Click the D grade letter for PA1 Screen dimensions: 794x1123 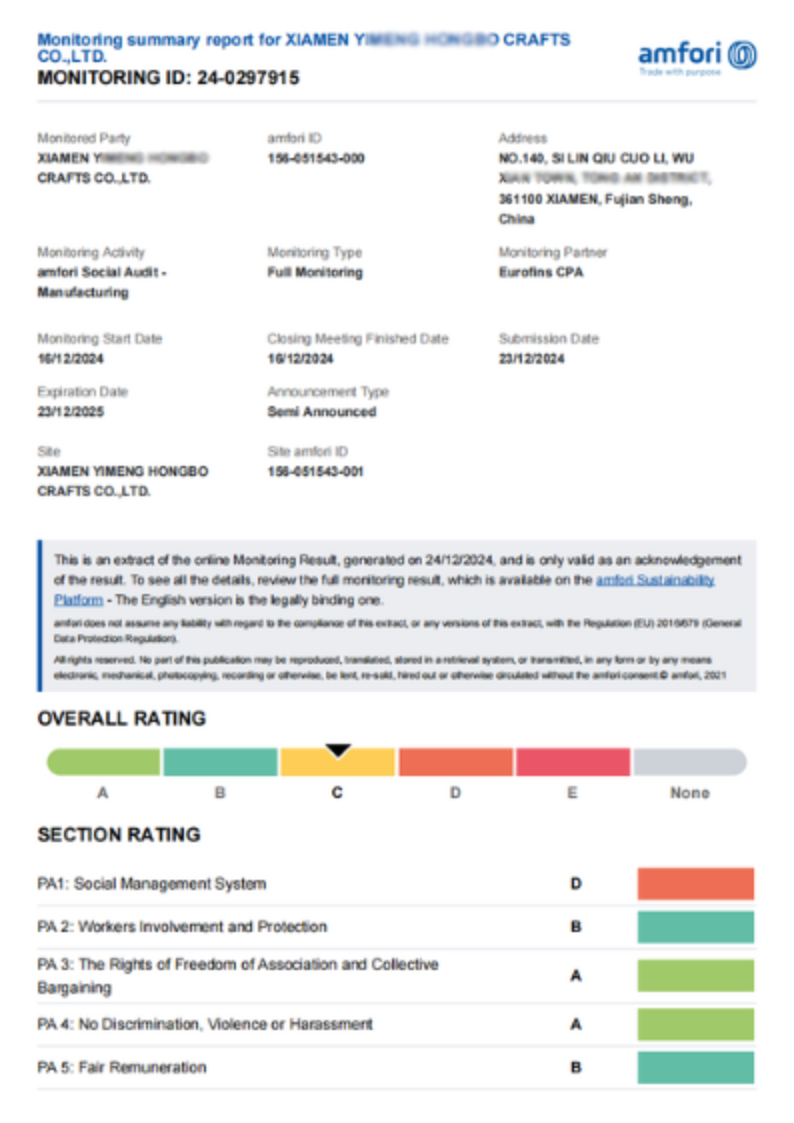coord(576,884)
